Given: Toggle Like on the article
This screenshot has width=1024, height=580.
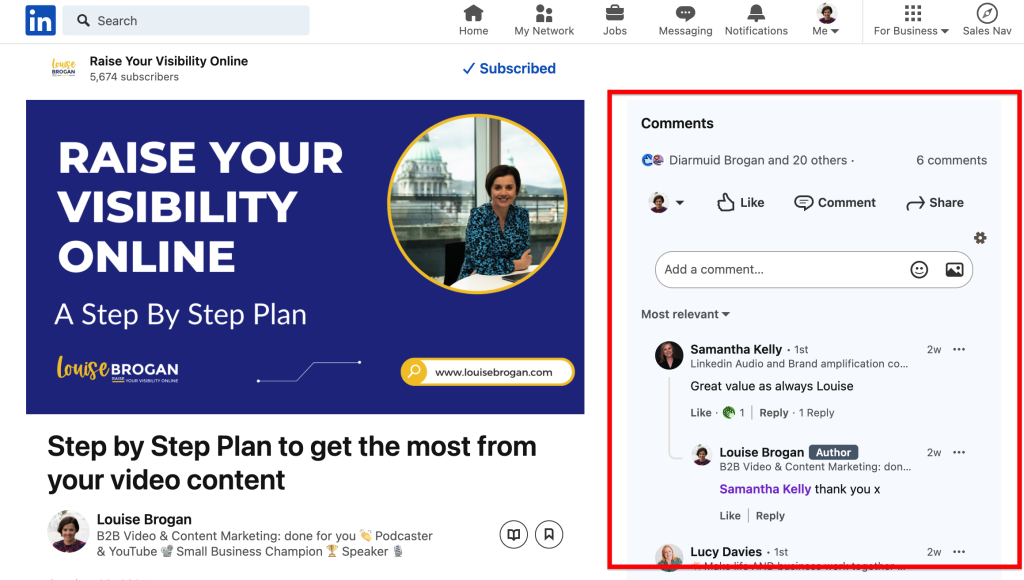Looking at the screenshot, I should (741, 202).
